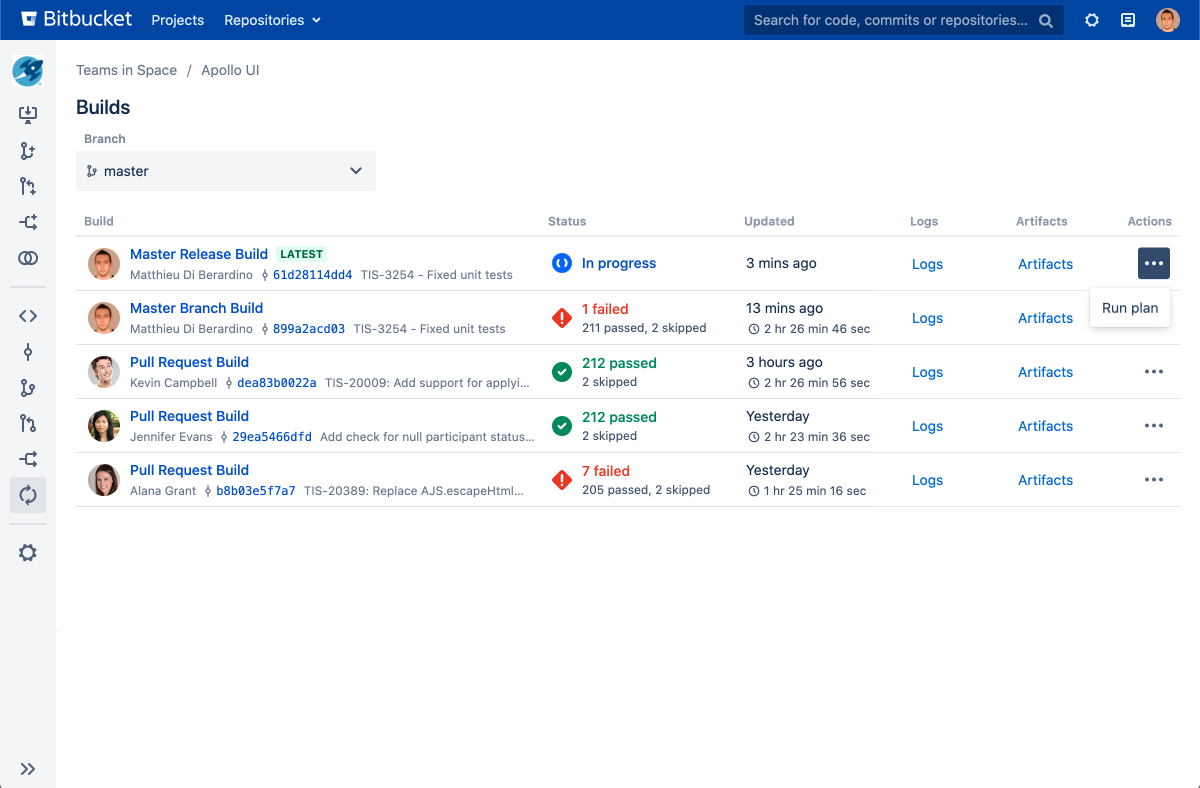Open Kevin Campbell's Pull Request Build
Image resolution: width=1200 pixels, height=788 pixels.
click(190, 362)
